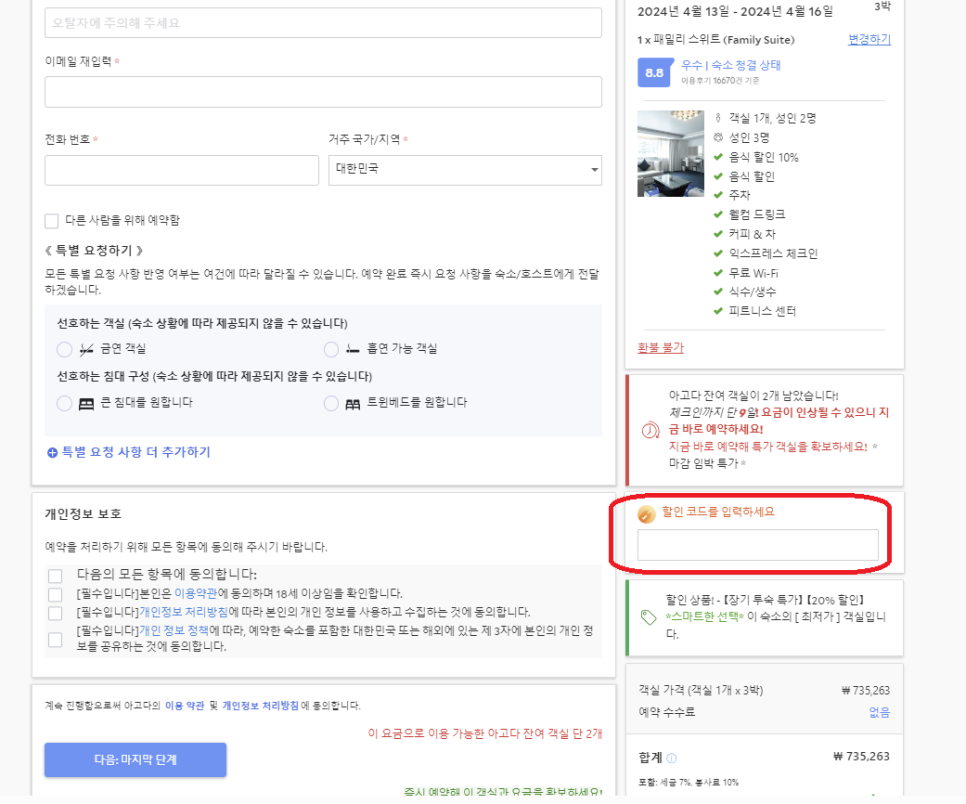Click the twin bed icon
Screen dimensions: 966x804
coord(352,404)
